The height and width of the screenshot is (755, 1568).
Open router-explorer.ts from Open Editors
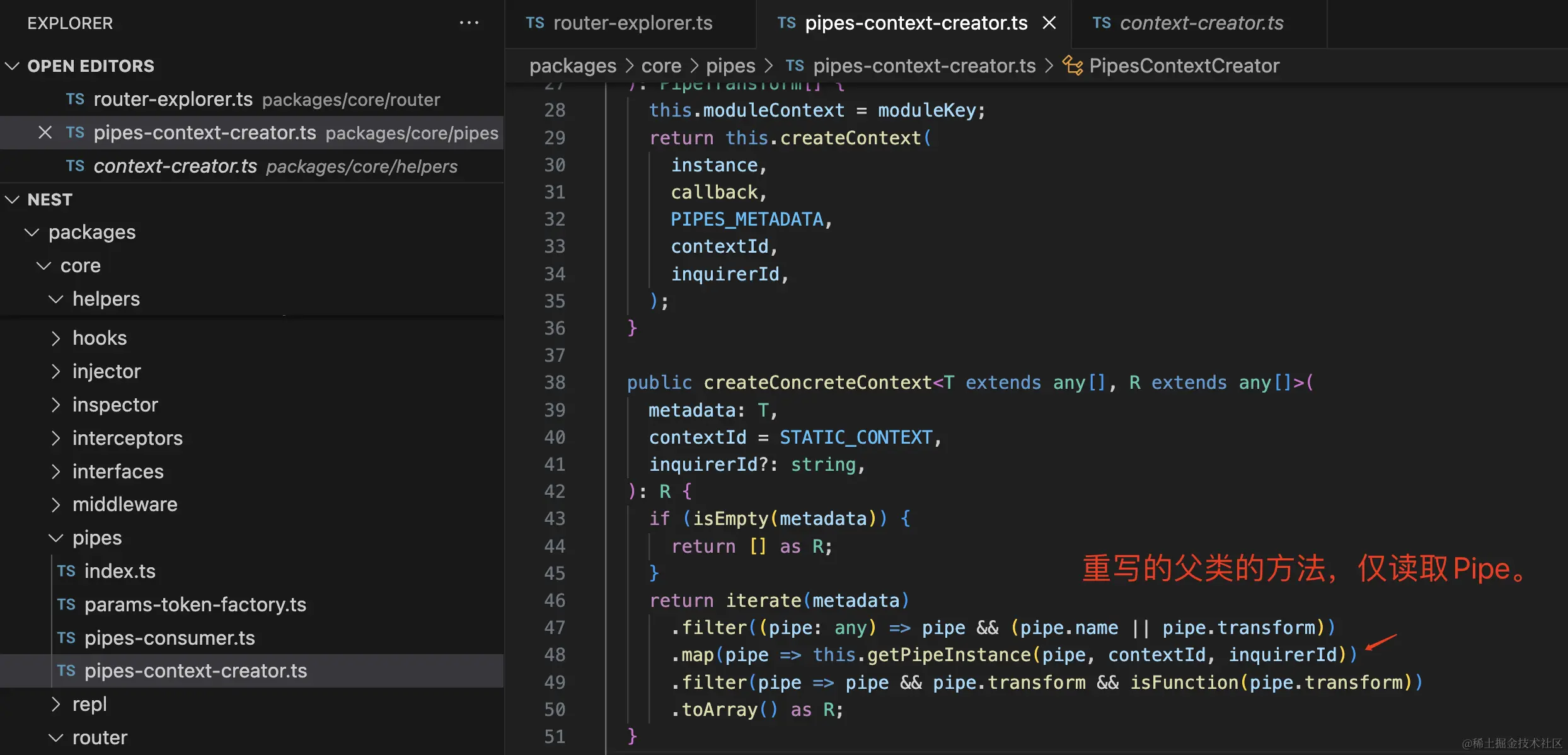tap(252, 100)
